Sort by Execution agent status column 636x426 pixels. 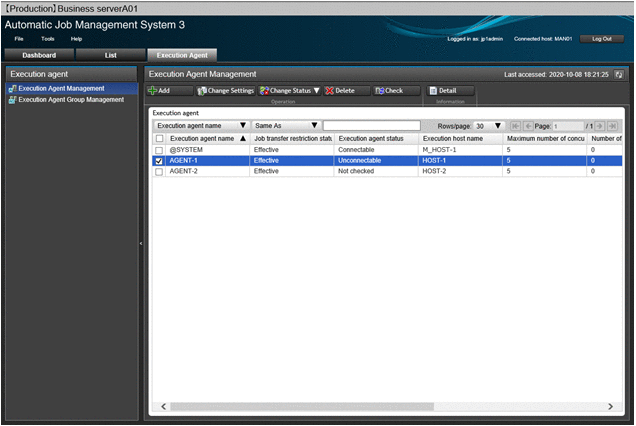coord(377,139)
